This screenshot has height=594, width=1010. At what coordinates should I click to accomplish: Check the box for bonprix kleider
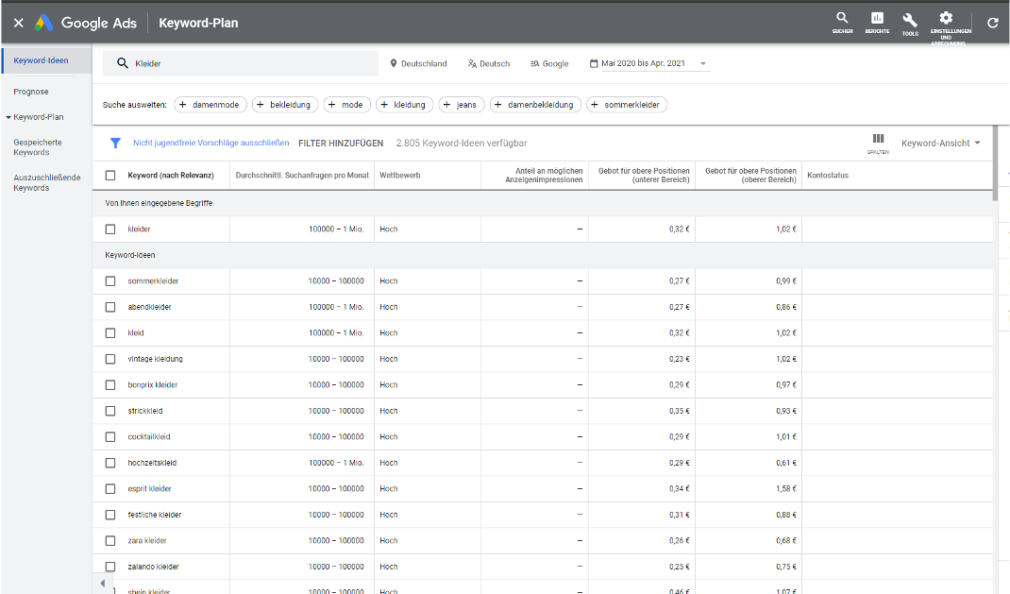pos(110,385)
